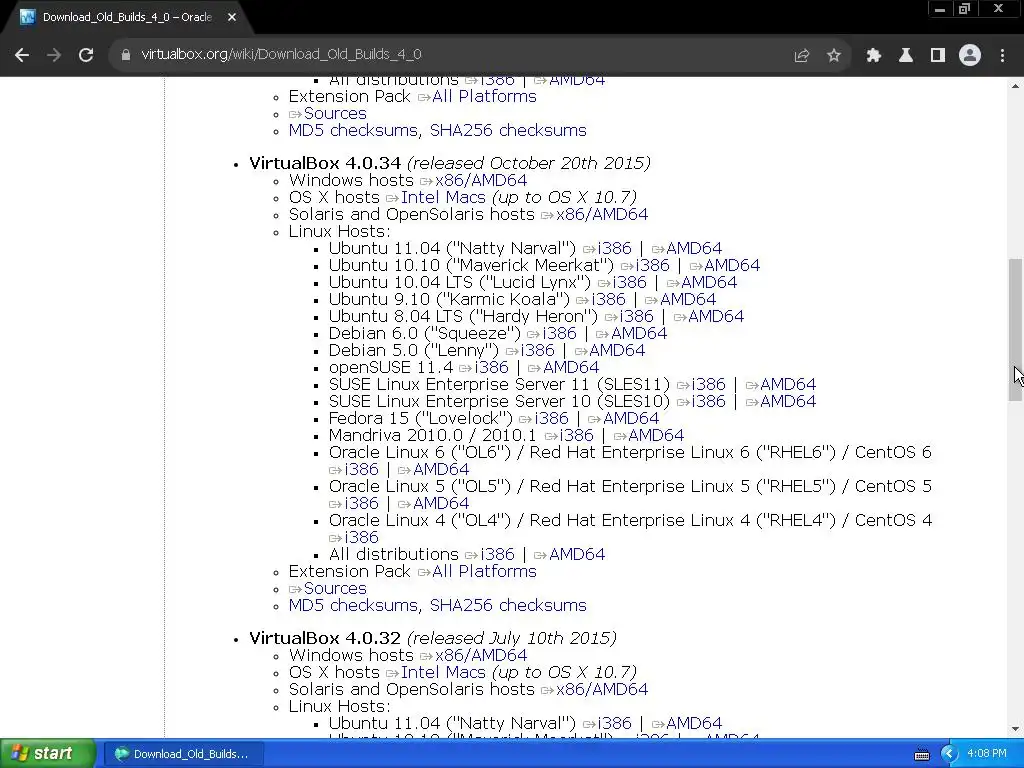Image resolution: width=1024 pixels, height=768 pixels.
Task: Download openSUSE 11.4 AMD64 package
Action: [571, 367]
